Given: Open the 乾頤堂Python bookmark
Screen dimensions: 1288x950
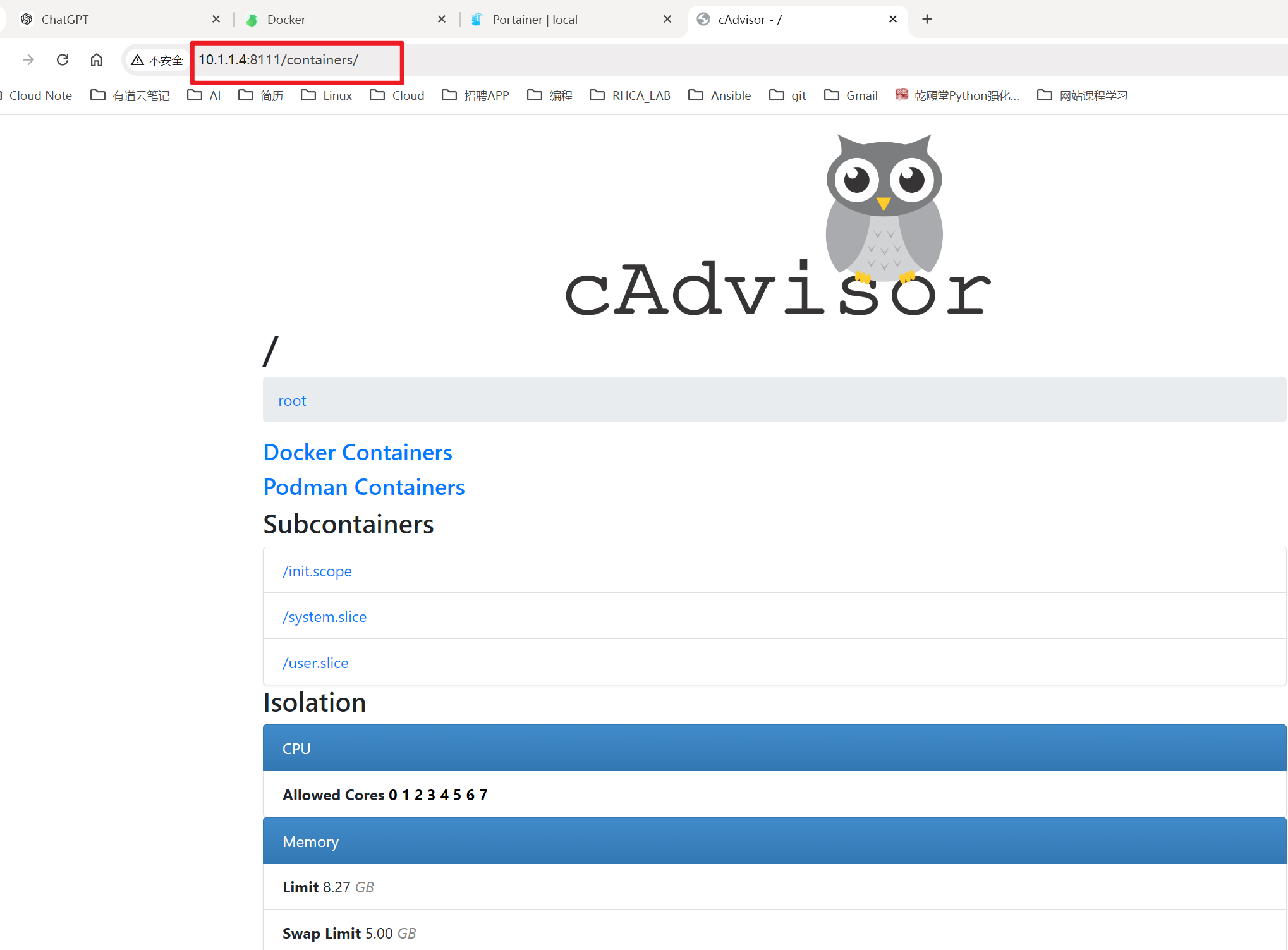Looking at the screenshot, I should coord(957,95).
